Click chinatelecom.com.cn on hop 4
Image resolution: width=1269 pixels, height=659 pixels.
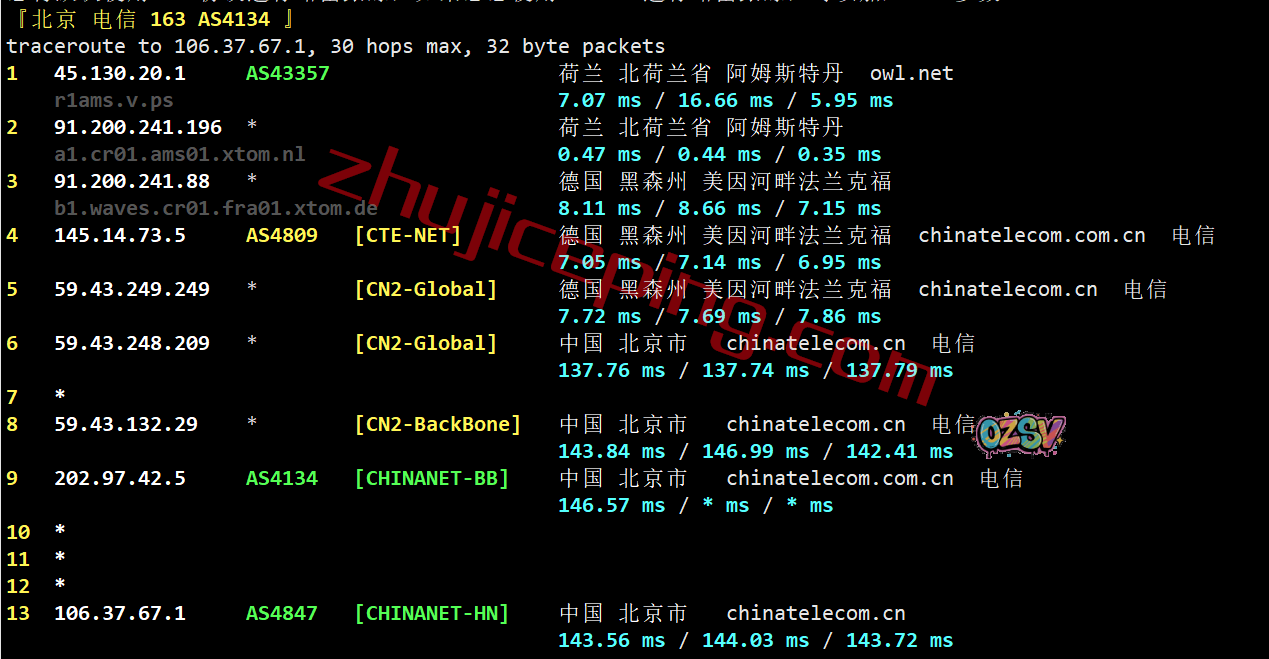point(1032,235)
